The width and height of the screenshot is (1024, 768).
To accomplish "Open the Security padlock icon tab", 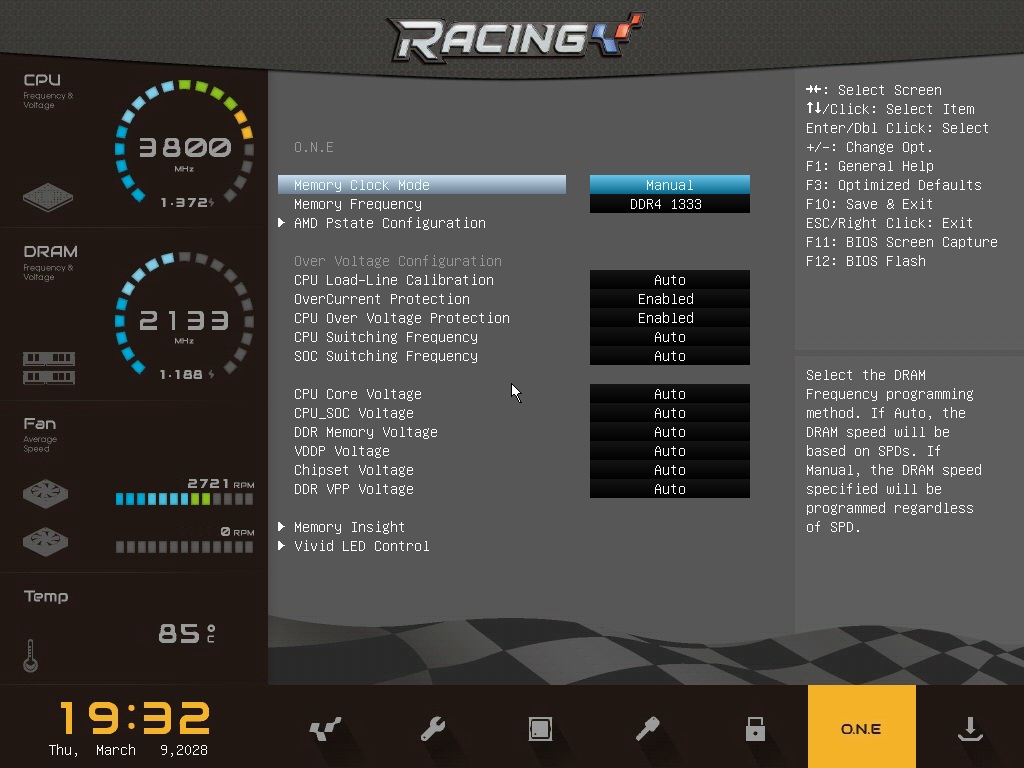I will 755,729.
